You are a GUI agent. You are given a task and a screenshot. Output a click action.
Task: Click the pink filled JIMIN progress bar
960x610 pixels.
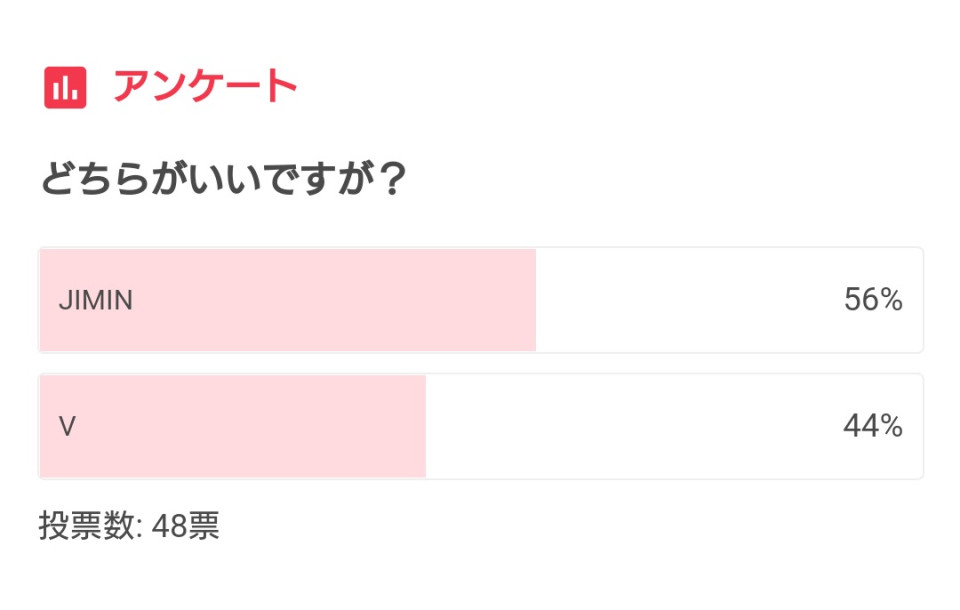tap(288, 300)
